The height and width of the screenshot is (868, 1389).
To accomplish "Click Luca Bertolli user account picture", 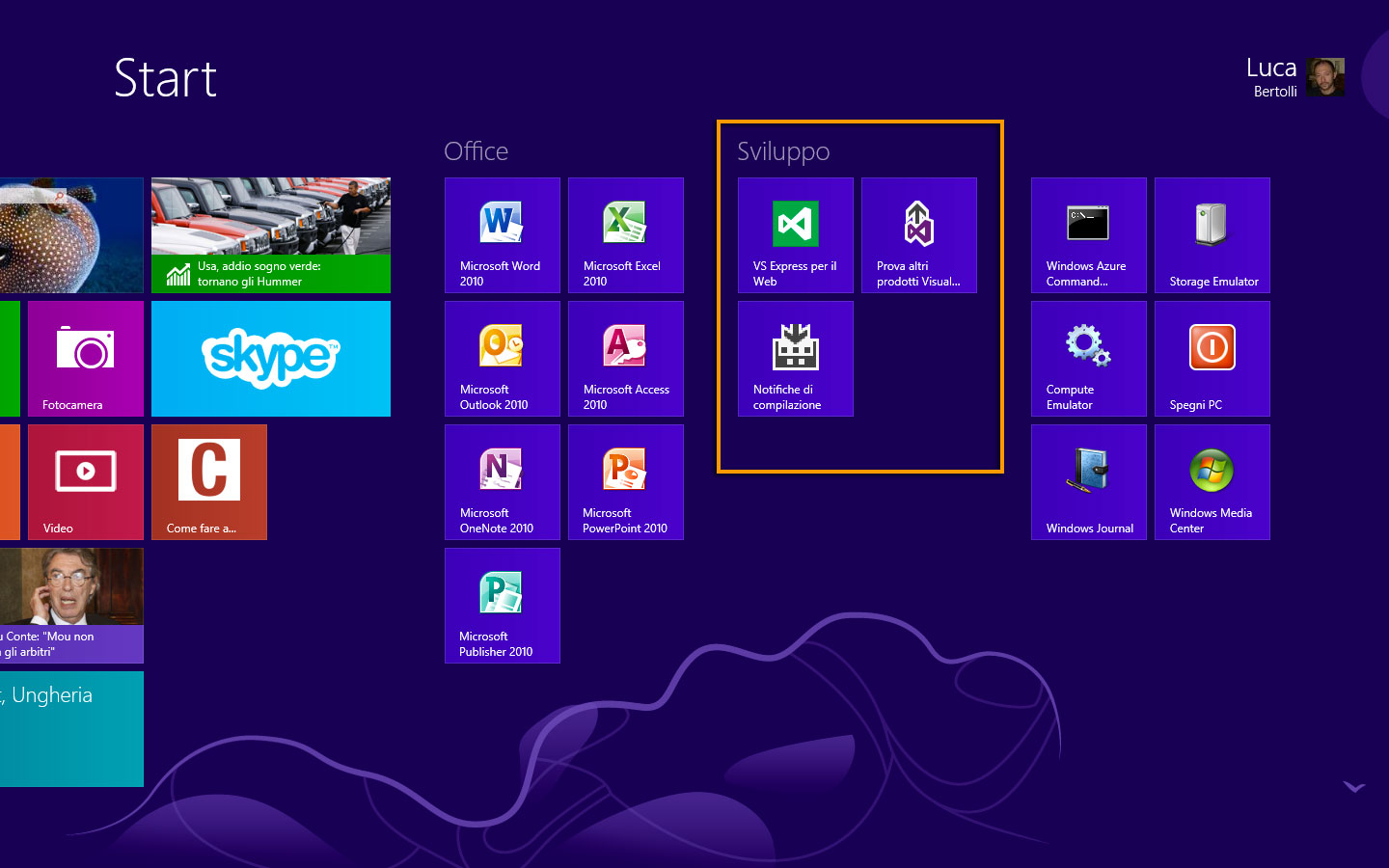I will coord(1325,77).
